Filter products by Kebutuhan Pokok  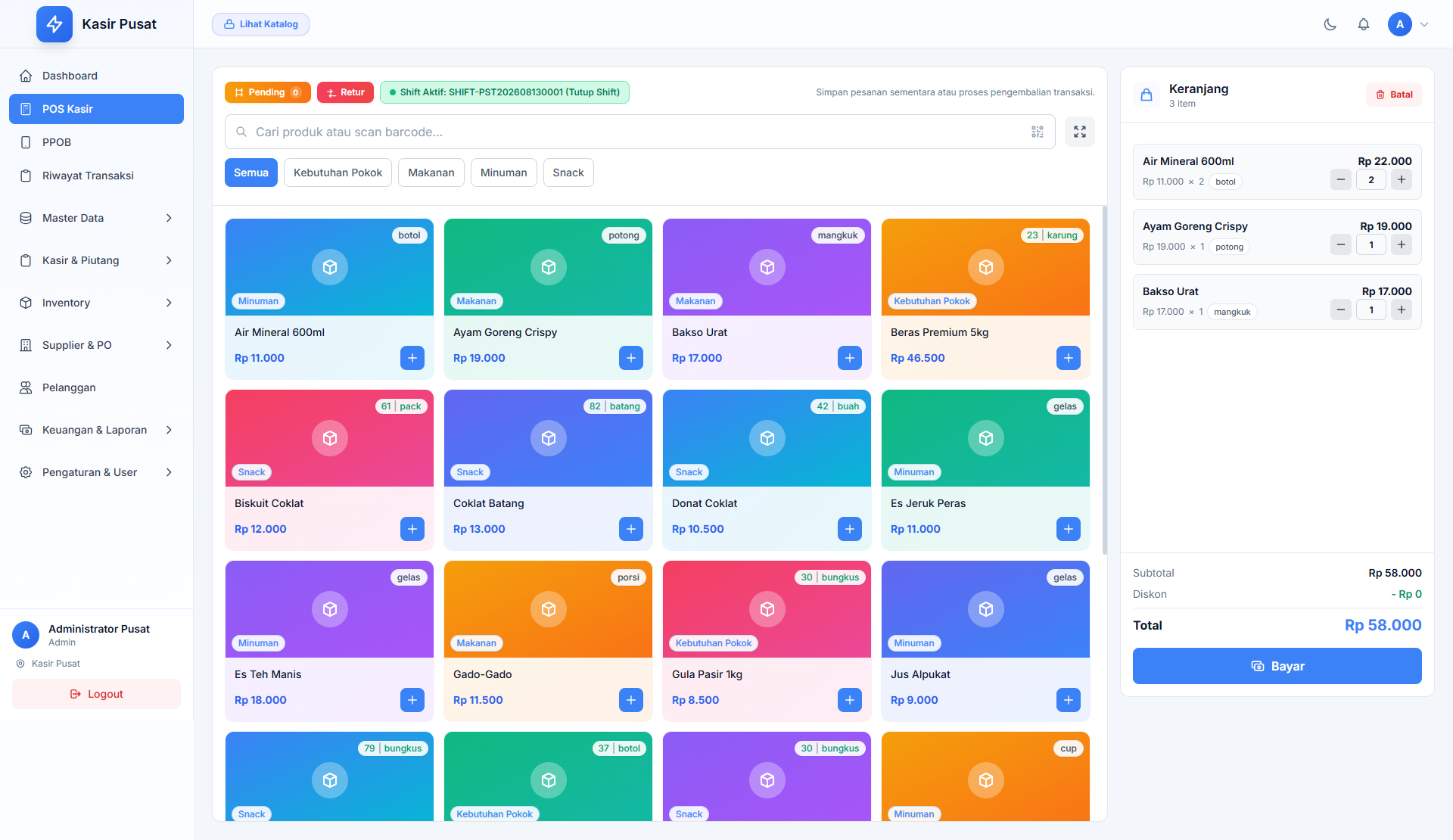[338, 173]
